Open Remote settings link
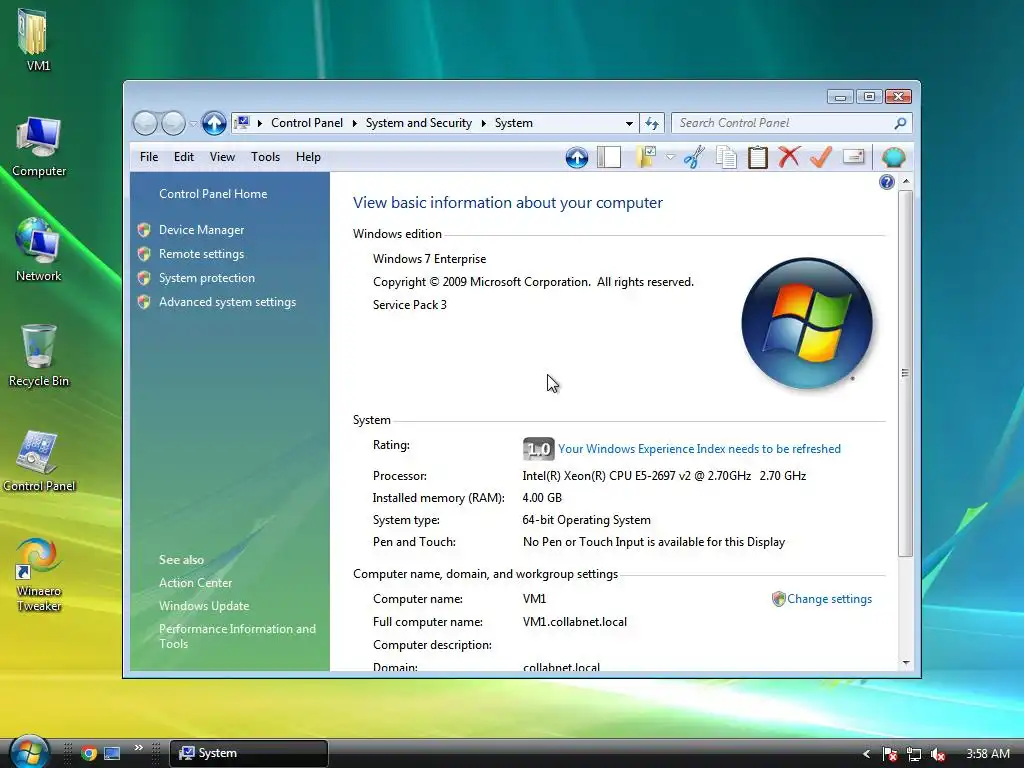The width and height of the screenshot is (1024, 768). point(201,254)
